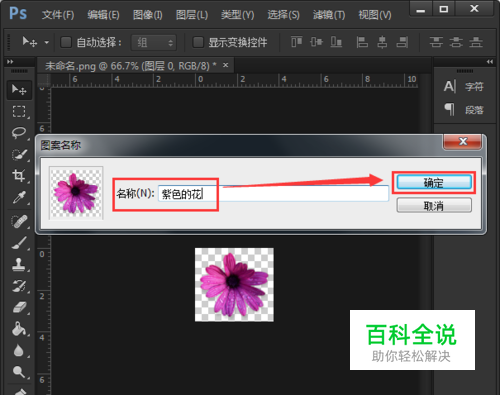
Task: Click Align left edges icon
Action: [362, 42]
